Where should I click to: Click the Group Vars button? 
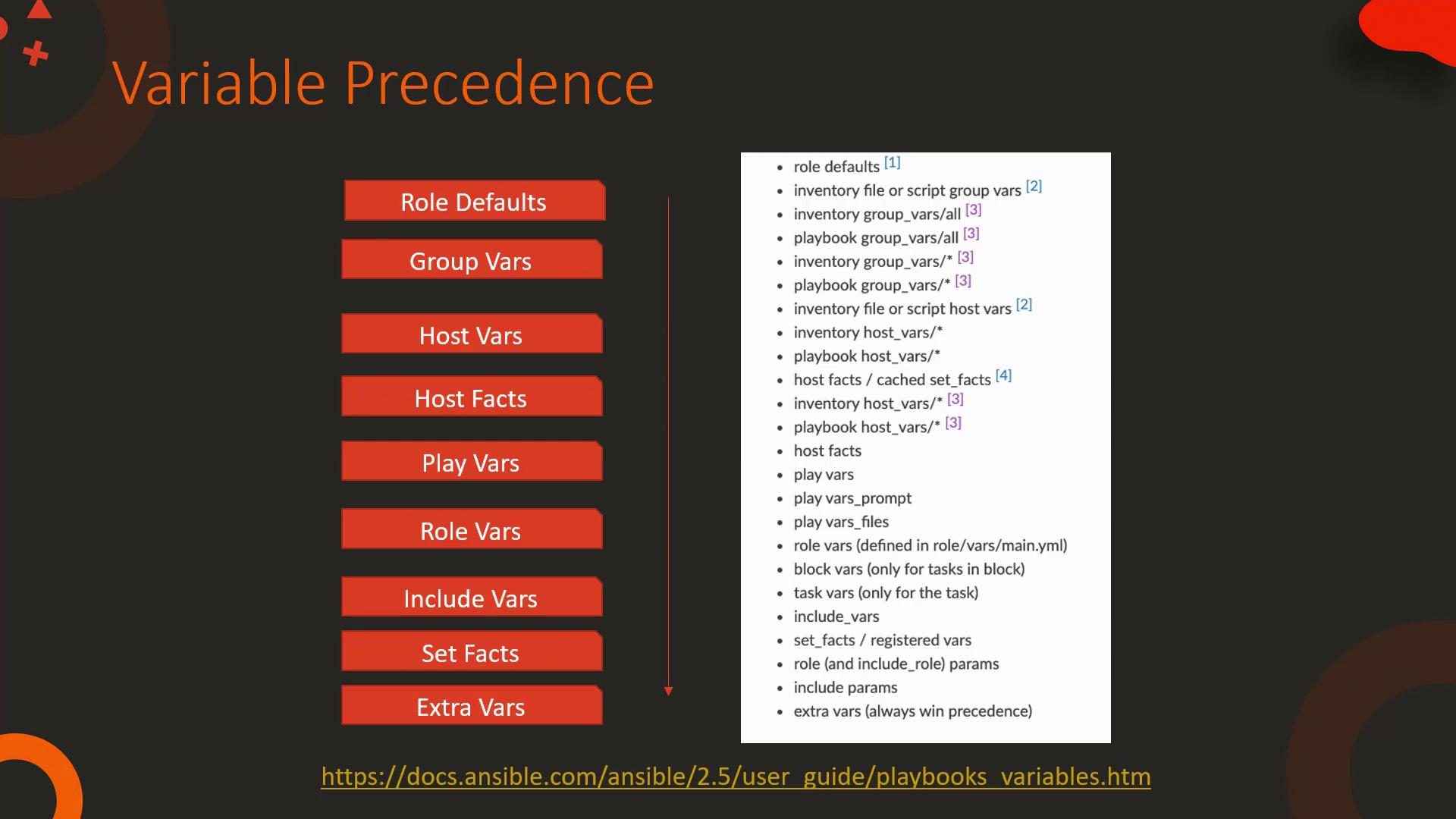tap(470, 260)
